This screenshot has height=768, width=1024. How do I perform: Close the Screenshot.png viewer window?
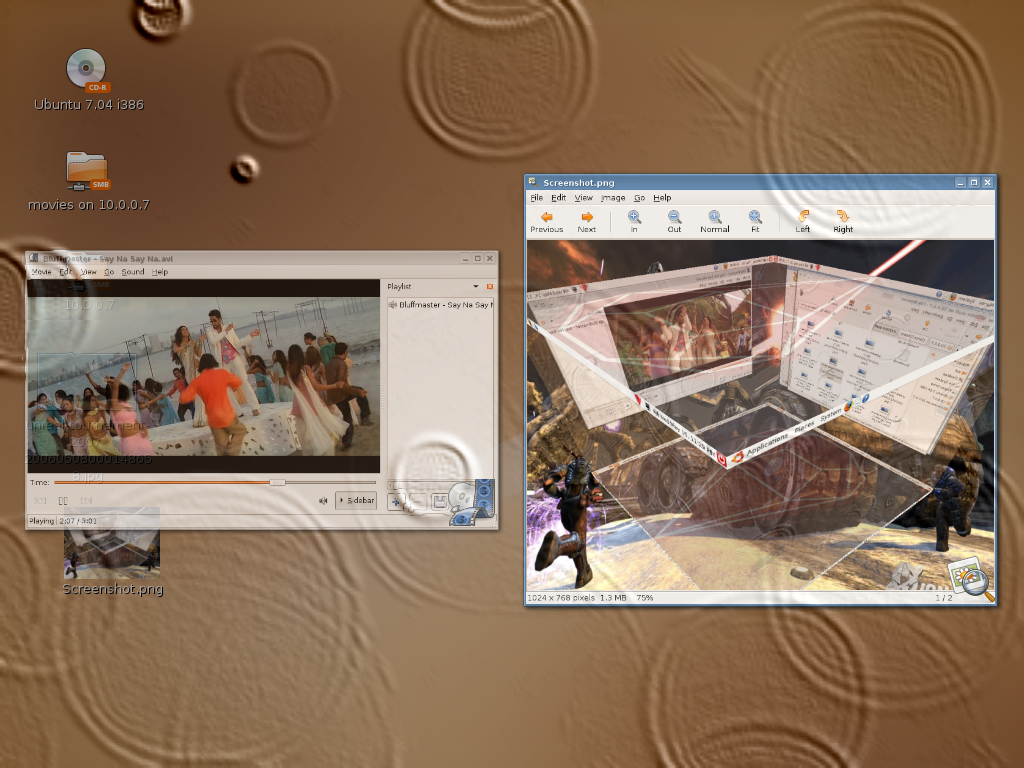tap(987, 183)
